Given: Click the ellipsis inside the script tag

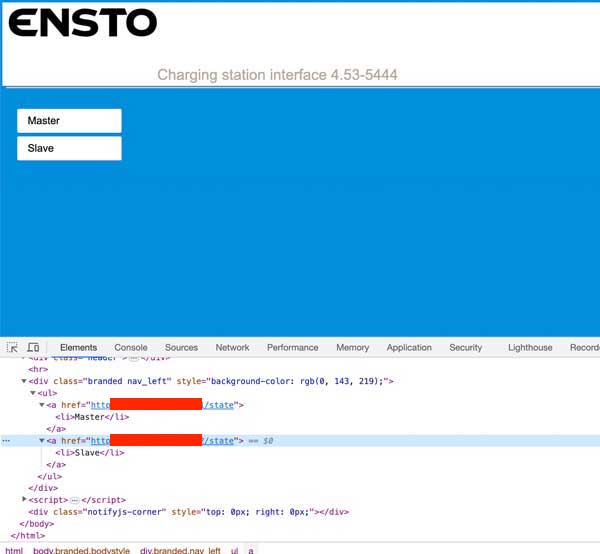Looking at the screenshot, I should point(75,500).
